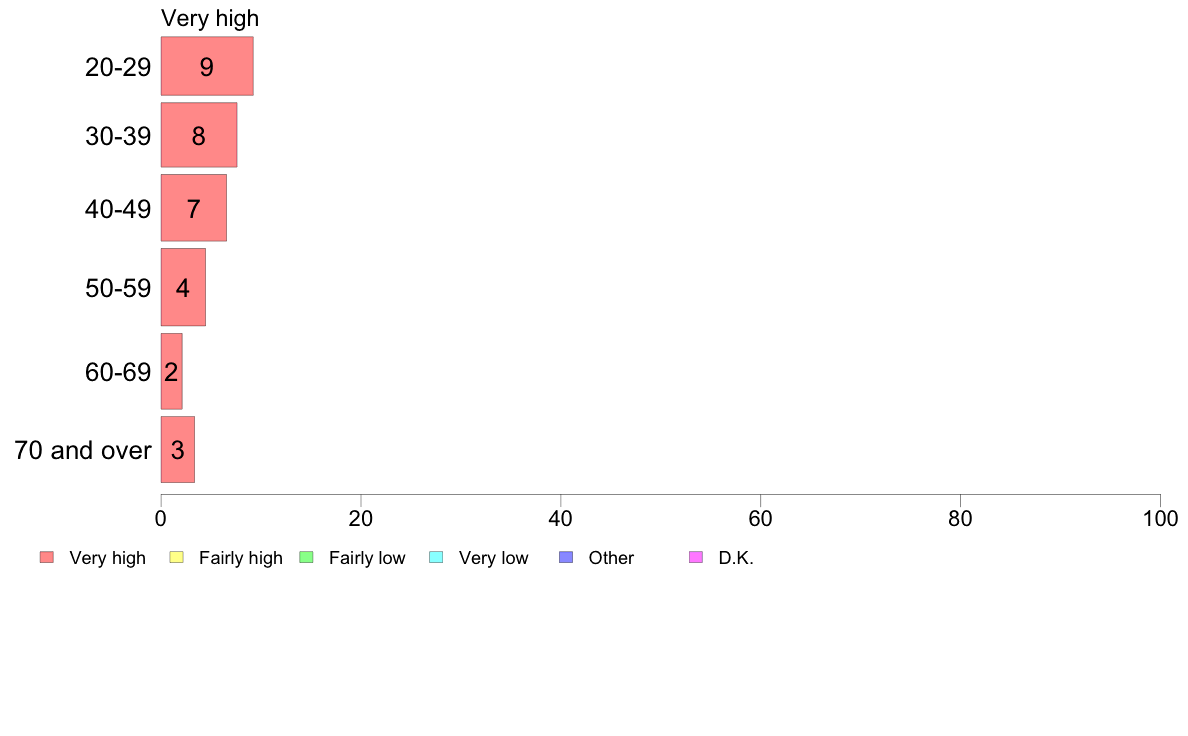Click the red Very high legend swatch
Viewport: 1188px width, 736px height.
(47, 557)
